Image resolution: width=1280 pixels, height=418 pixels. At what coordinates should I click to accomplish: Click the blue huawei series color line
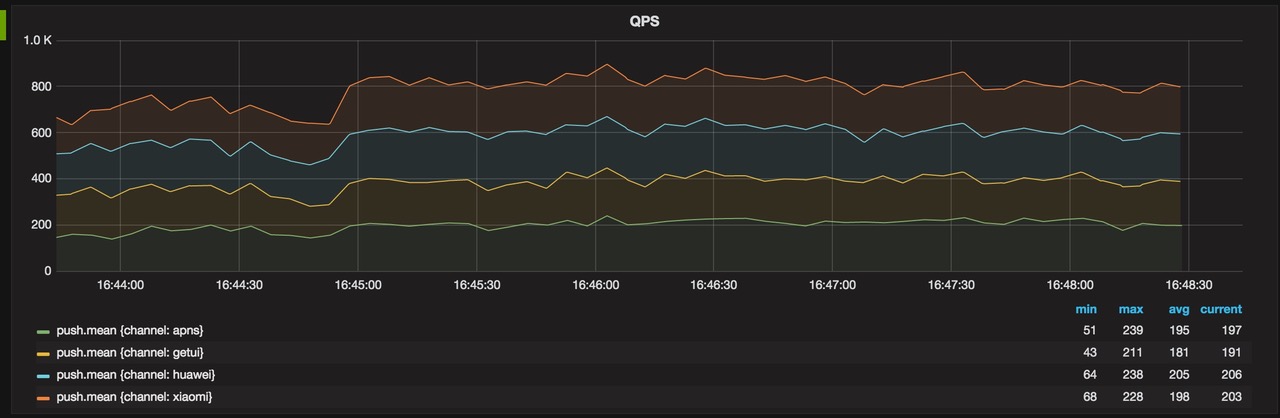click(43, 375)
